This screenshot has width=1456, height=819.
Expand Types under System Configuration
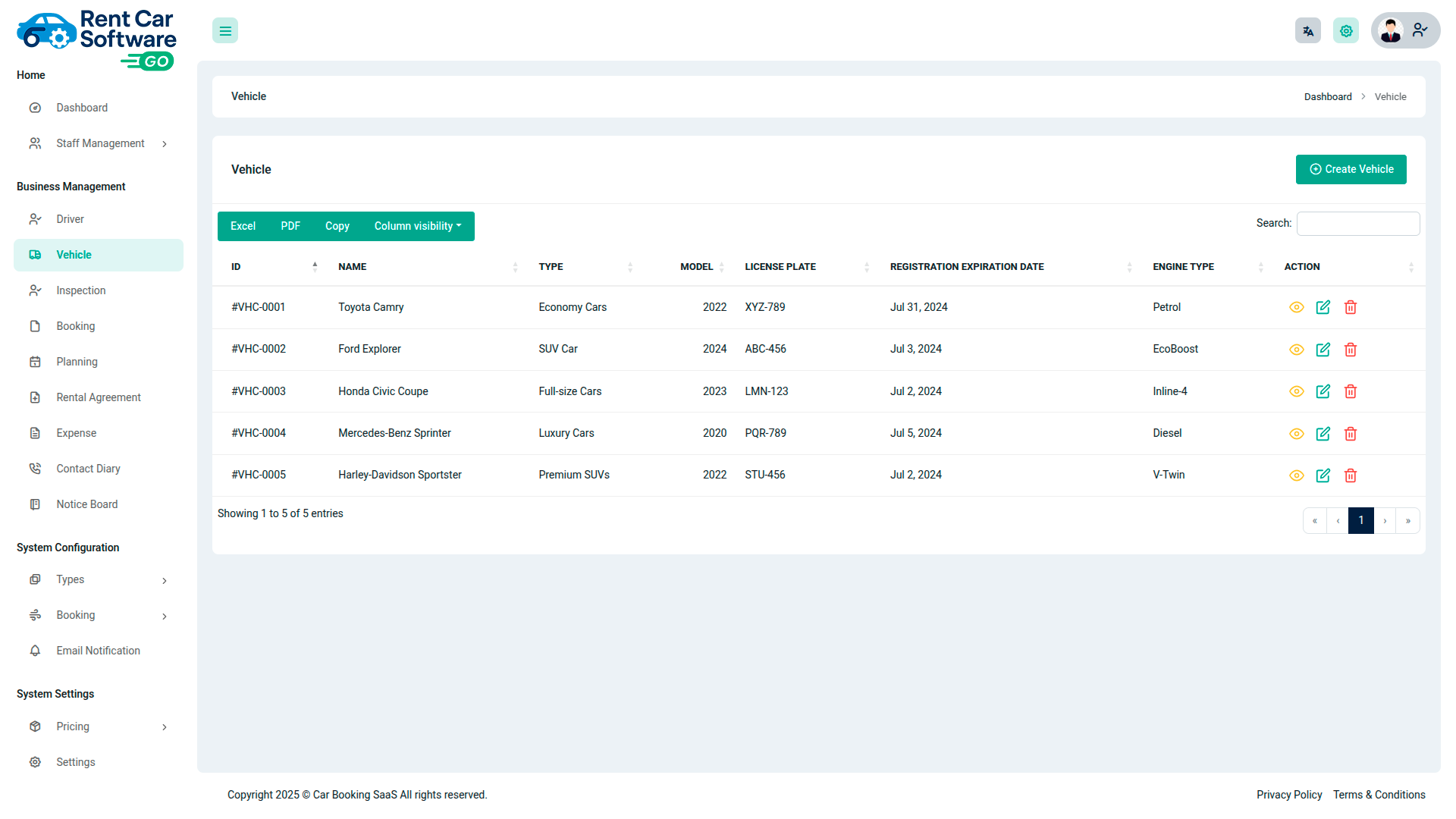(99, 579)
